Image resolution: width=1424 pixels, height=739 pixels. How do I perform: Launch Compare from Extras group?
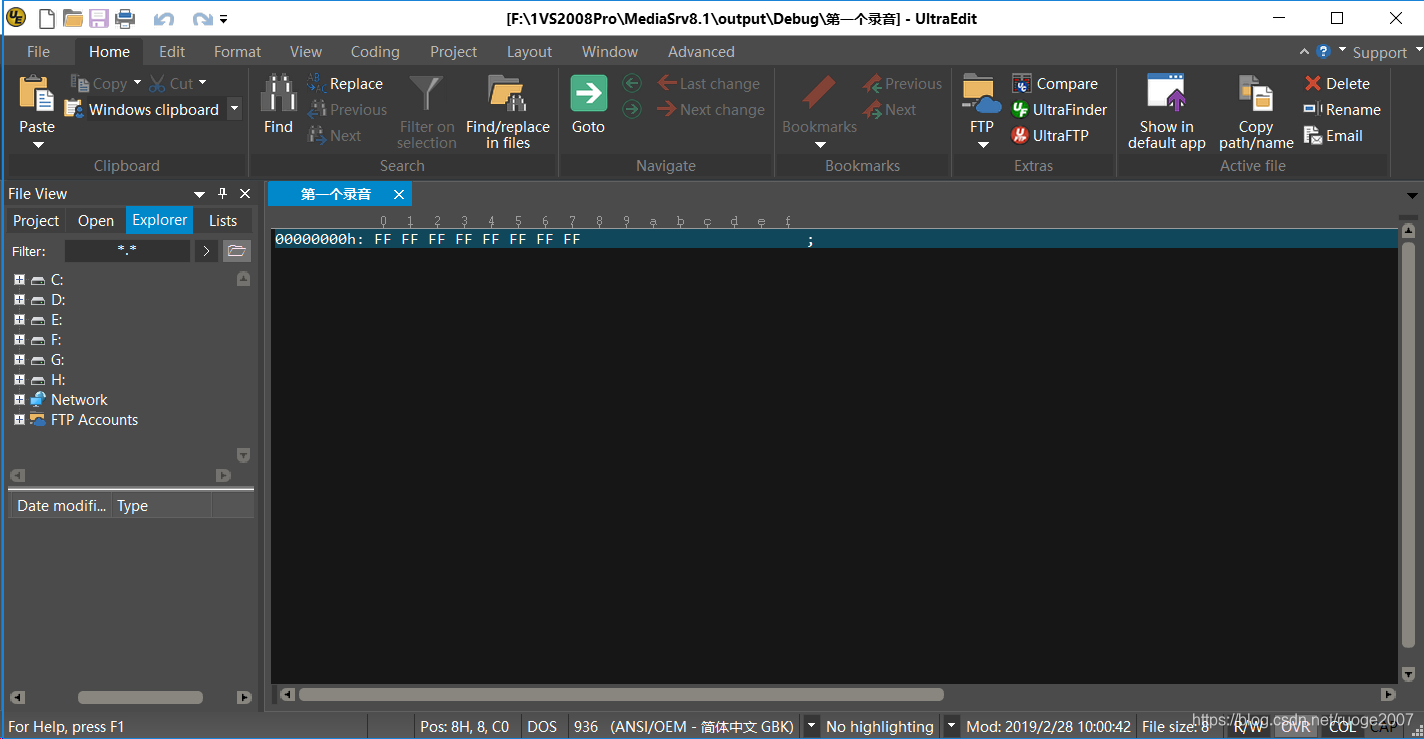pos(1055,84)
